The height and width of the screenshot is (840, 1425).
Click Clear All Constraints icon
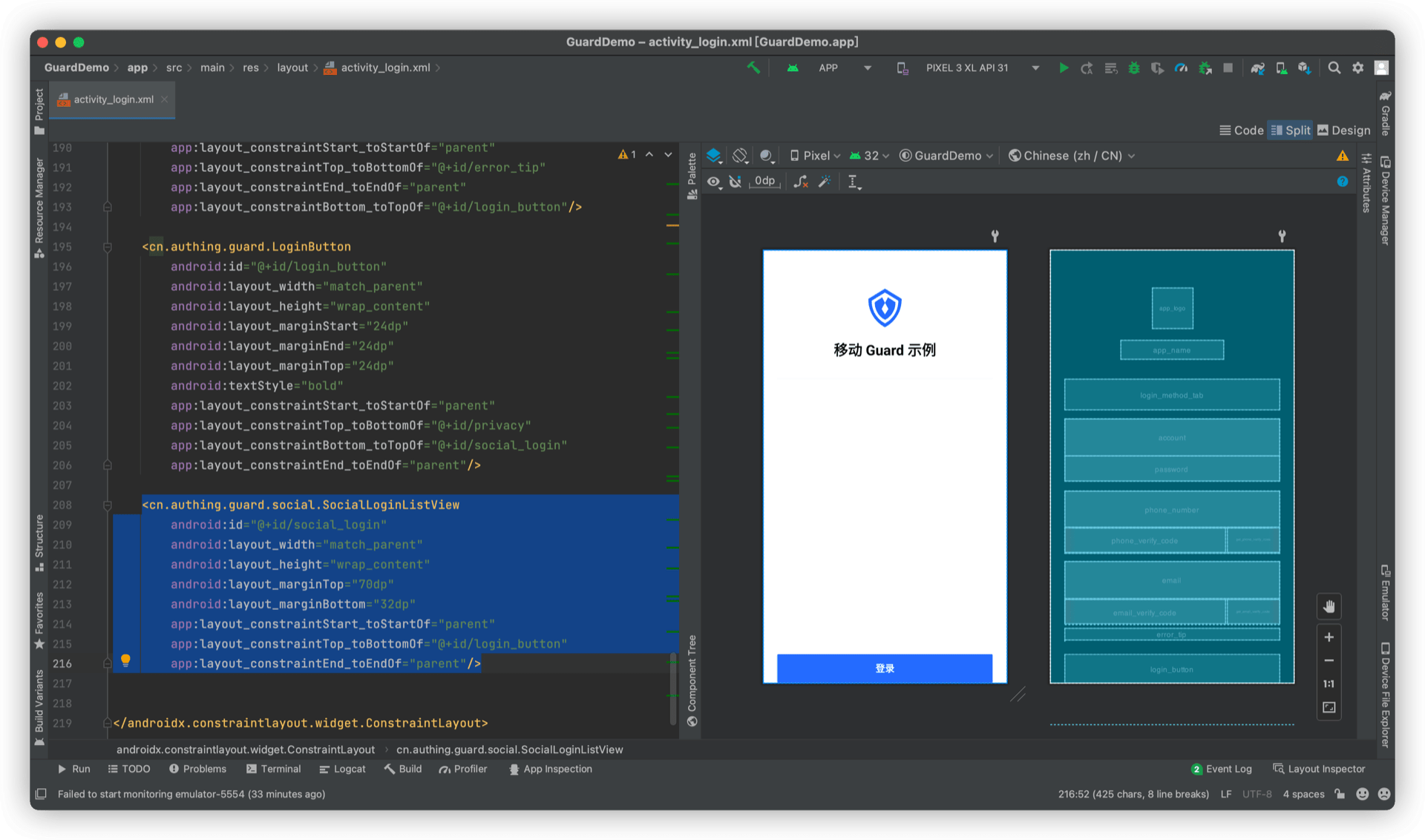(800, 182)
